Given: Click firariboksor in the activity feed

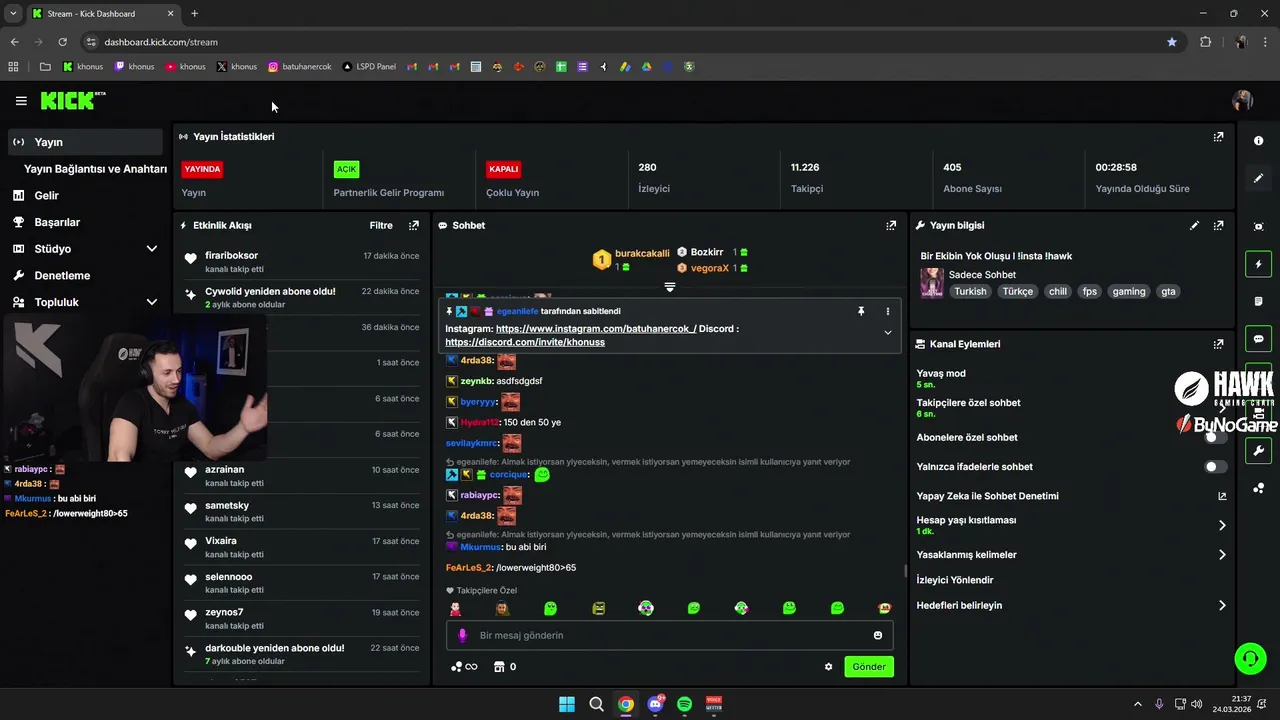Looking at the screenshot, I should point(231,256).
